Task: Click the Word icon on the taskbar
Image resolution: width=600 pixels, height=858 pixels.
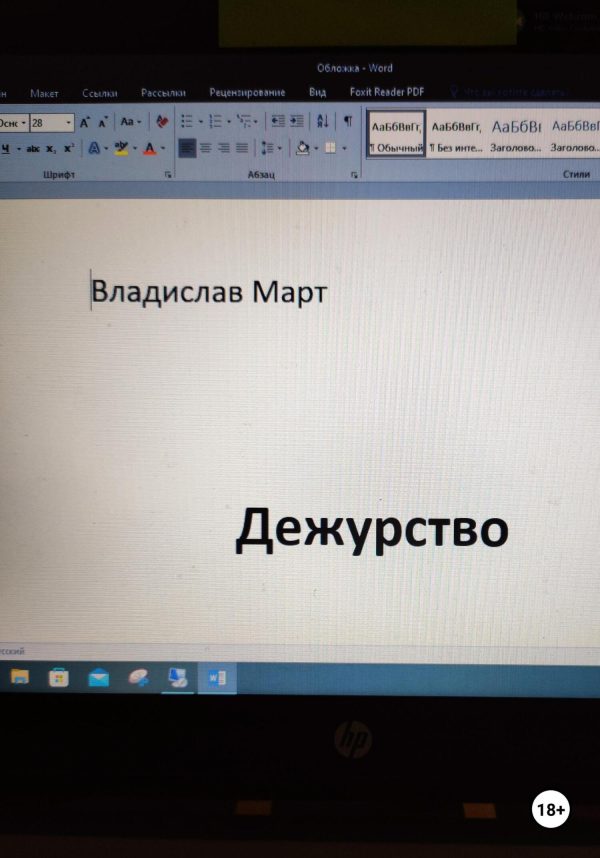Action: [217, 679]
